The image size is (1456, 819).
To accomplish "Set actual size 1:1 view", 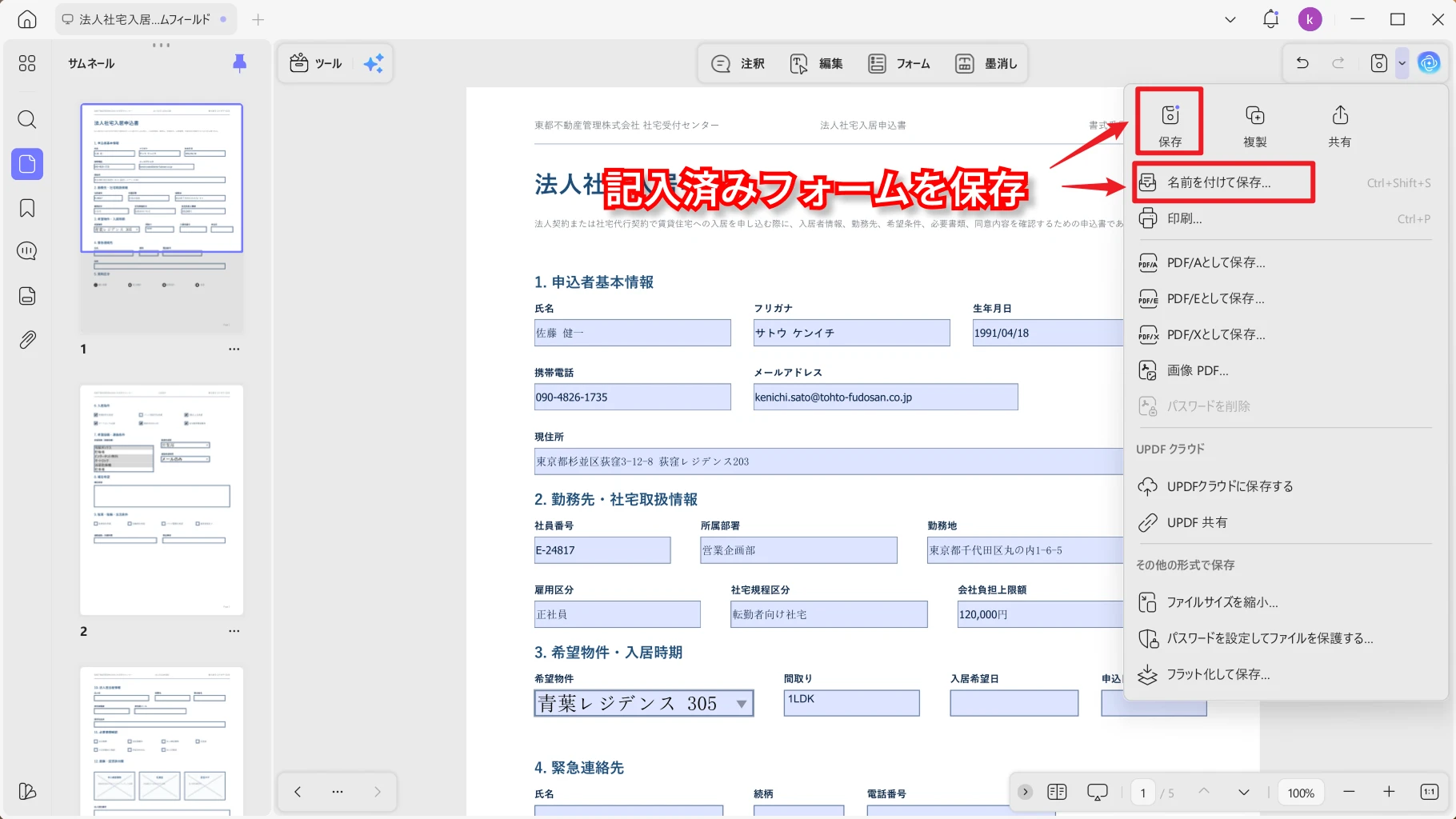I will coord(1430,792).
